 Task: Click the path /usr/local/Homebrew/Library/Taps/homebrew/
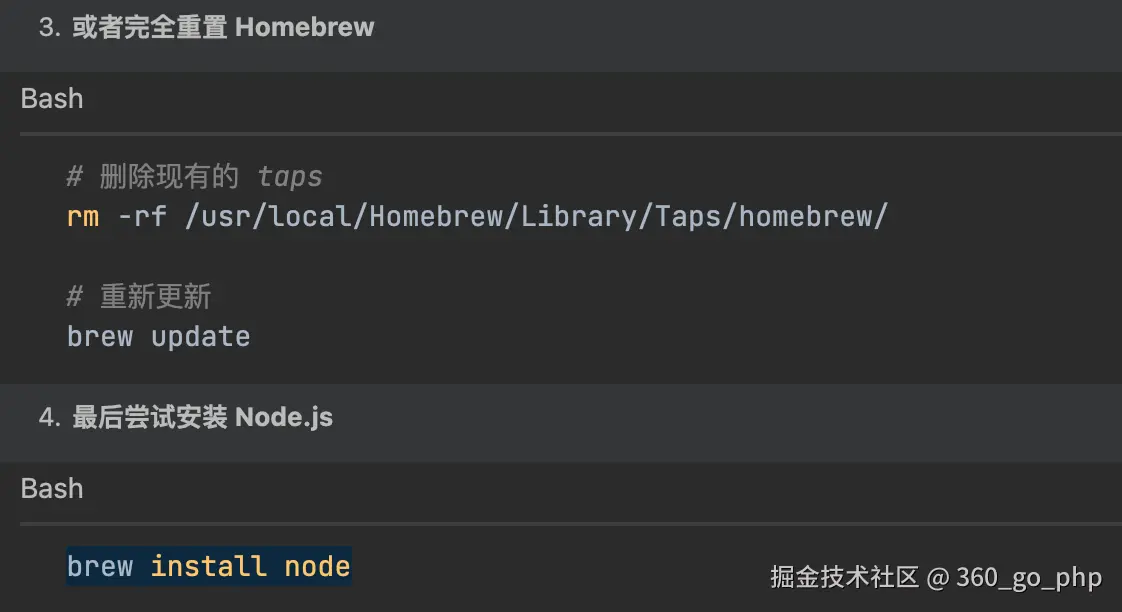536,216
